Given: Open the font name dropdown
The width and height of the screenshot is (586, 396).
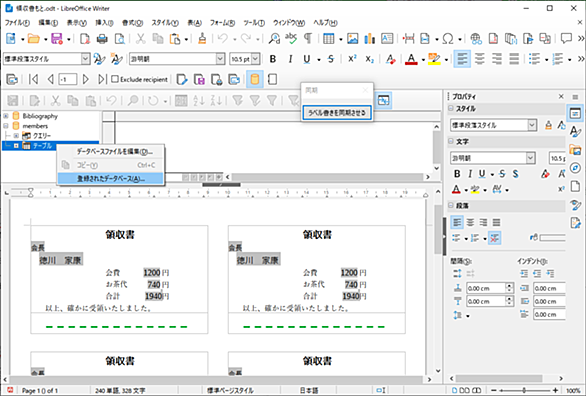Looking at the screenshot, I should click(x=220, y=59).
